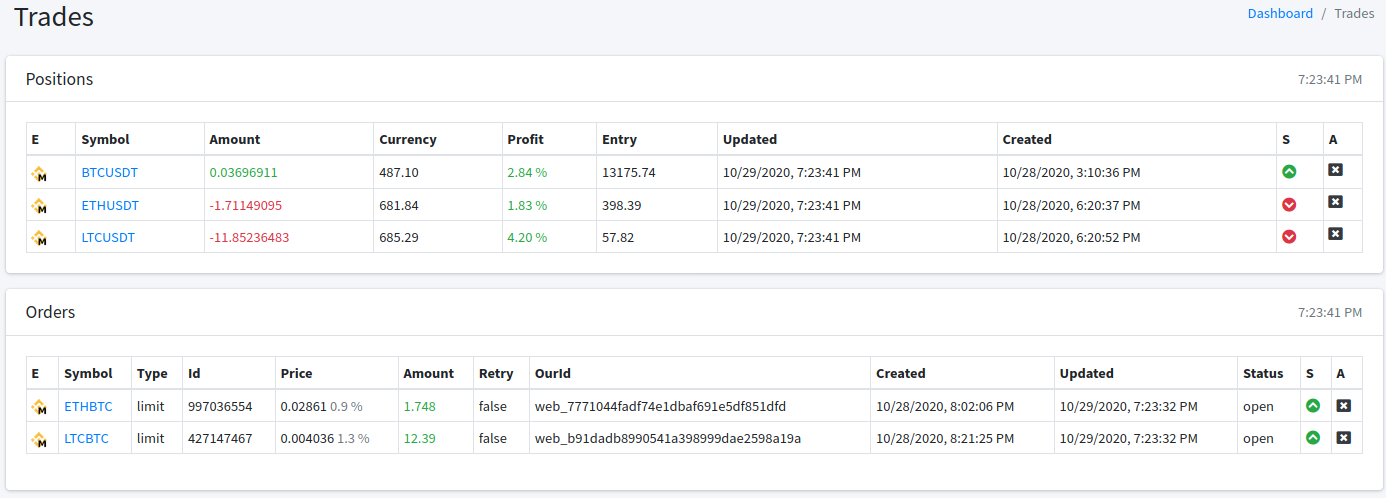Screen dimensions: 1386x498
Task: Click the Profit column header in Positions
Action: pyautogui.click(x=526, y=140)
